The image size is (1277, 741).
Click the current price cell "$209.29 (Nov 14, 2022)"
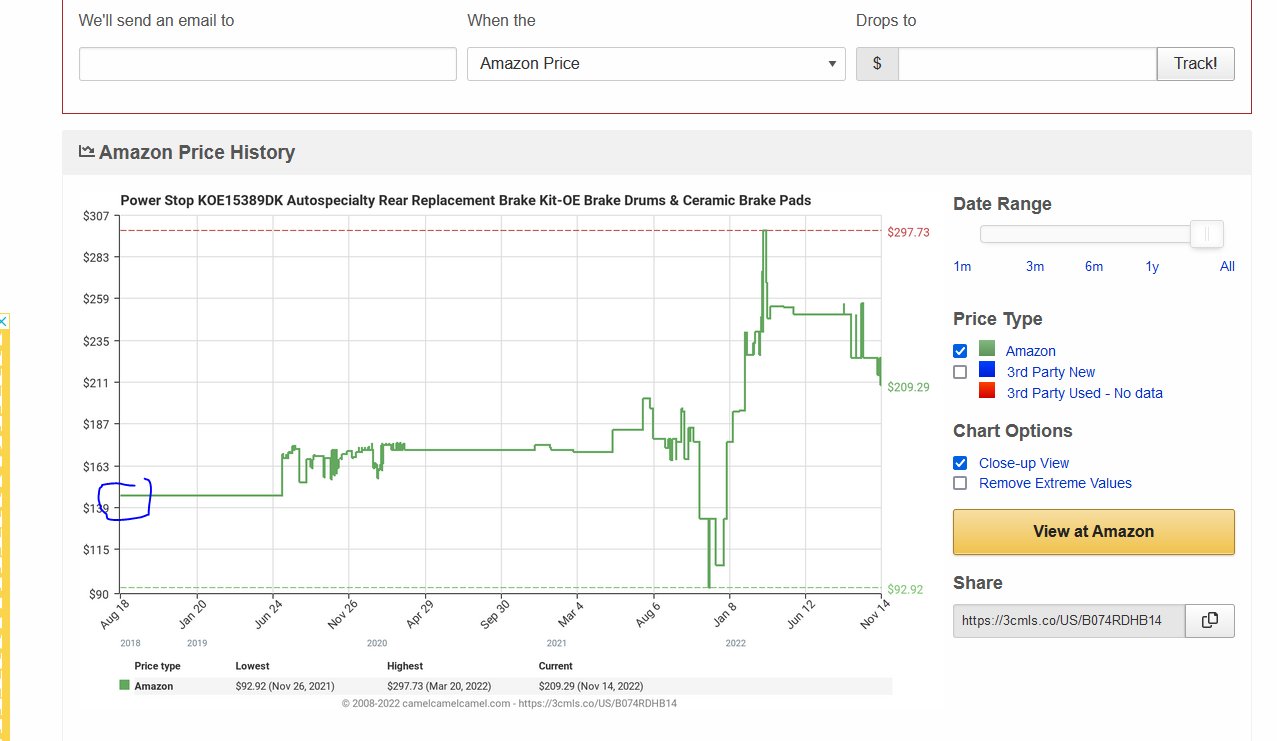[x=591, y=686]
